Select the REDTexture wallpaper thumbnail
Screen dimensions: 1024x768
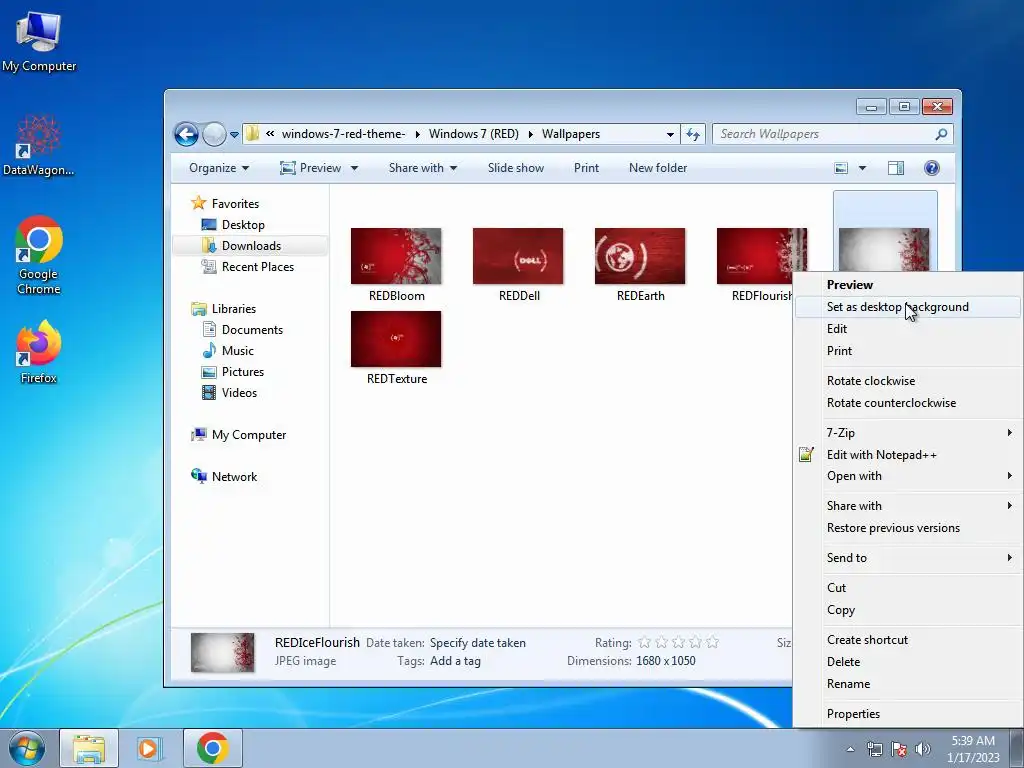[x=396, y=340]
